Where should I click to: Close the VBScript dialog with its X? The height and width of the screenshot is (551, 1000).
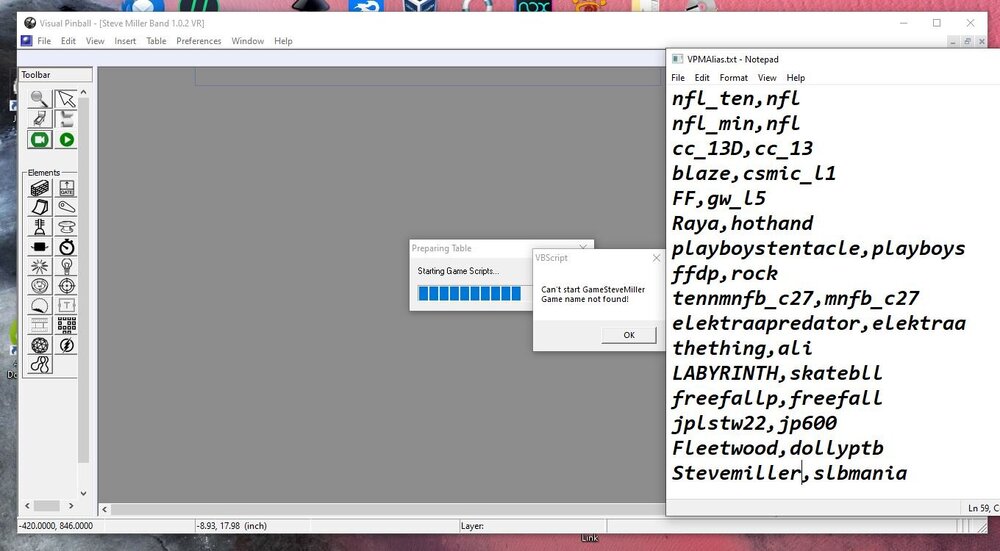click(x=656, y=258)
